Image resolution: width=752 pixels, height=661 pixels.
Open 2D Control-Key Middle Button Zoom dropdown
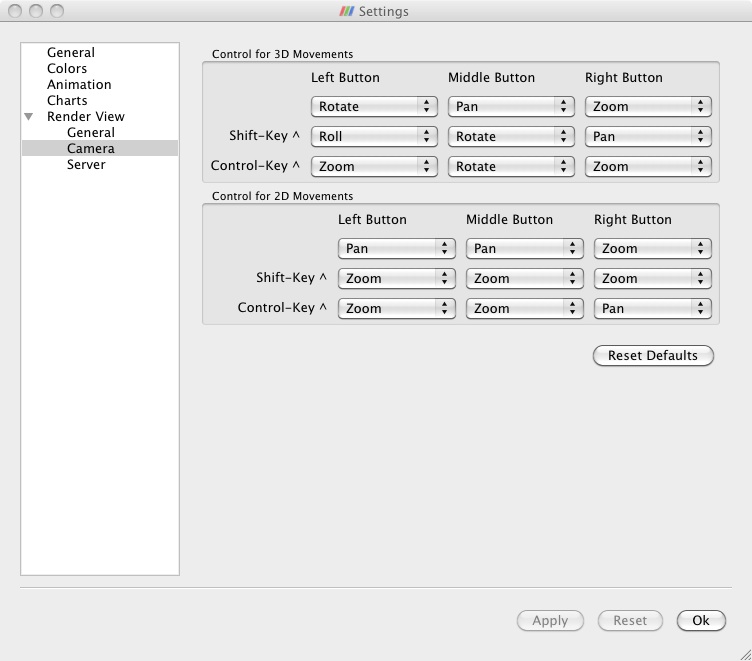pyautogui.click(x=525, y=308)
